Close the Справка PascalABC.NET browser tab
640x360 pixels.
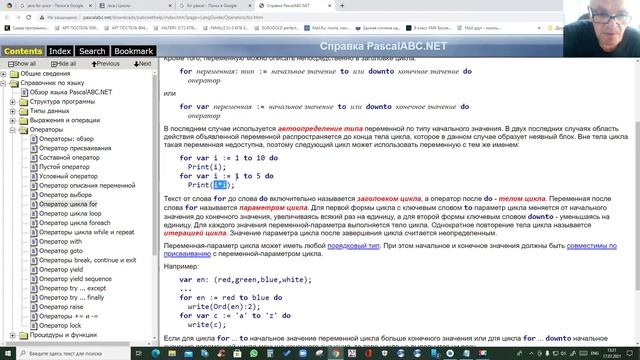(x=330, y=6)
